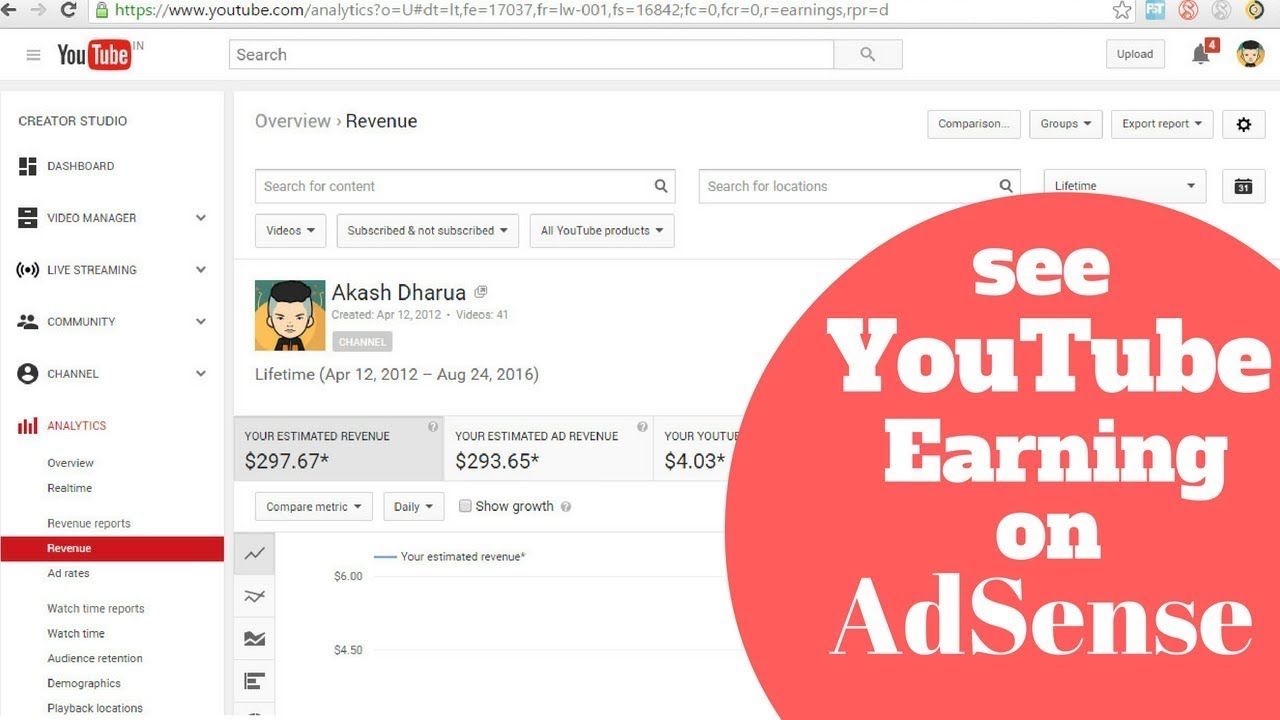
Task: Open the external link icon beside Akash Dharua
Action: pos(481,292)
